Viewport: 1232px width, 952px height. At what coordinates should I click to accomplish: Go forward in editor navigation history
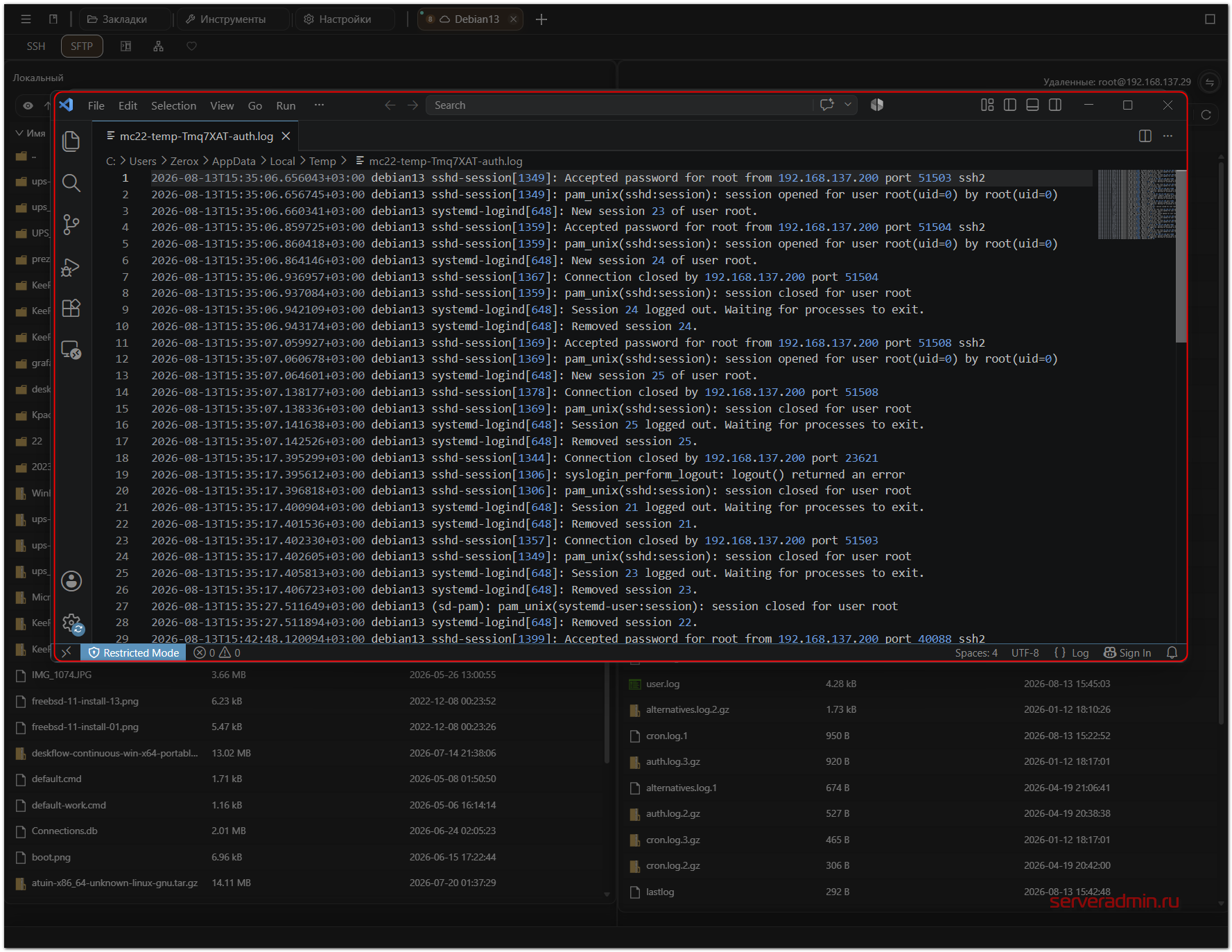tap(413, 105)
